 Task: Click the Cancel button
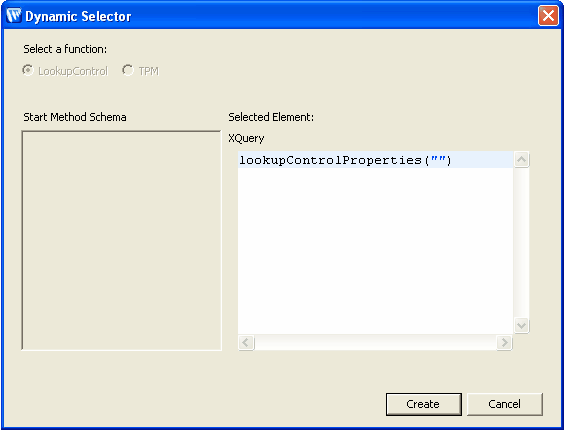[x=505, y=404]
